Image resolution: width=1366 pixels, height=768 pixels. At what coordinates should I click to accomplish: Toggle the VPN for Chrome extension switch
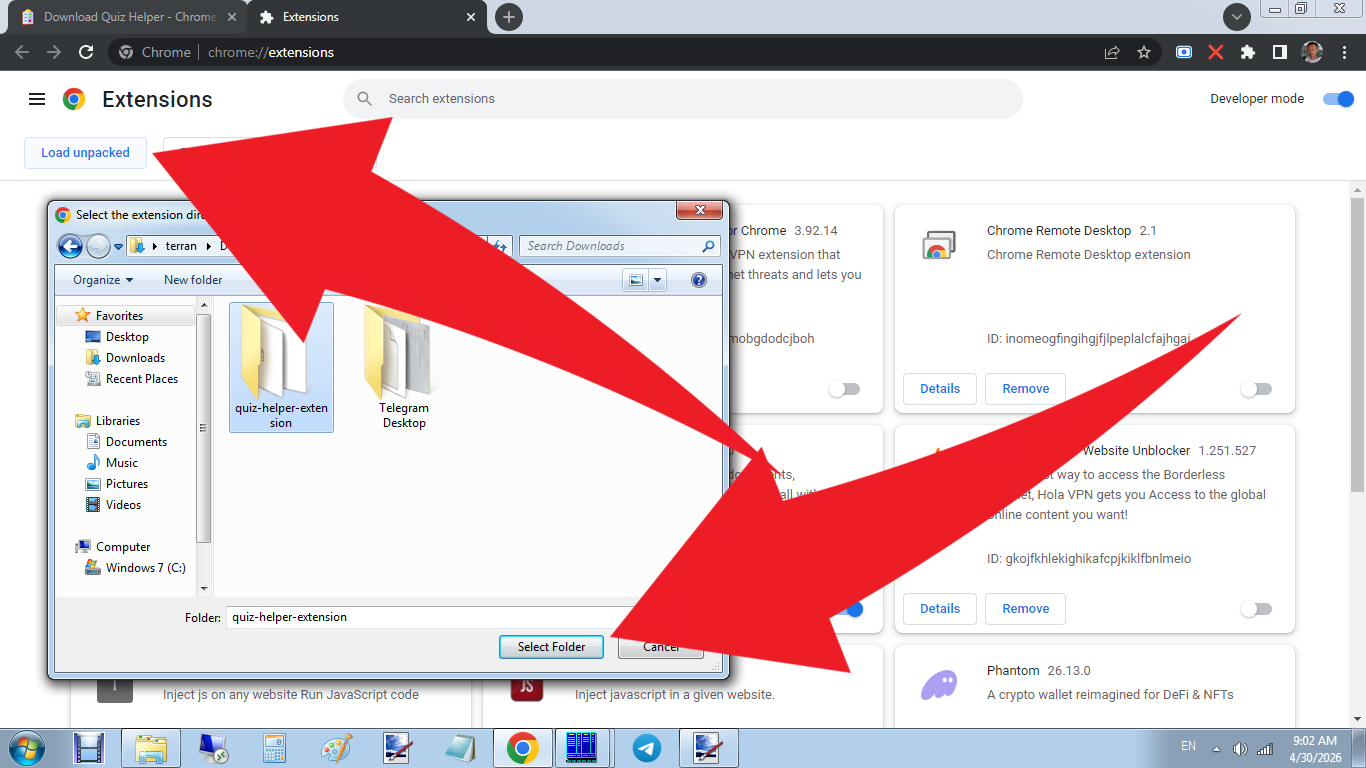click(x=844, y=389)
